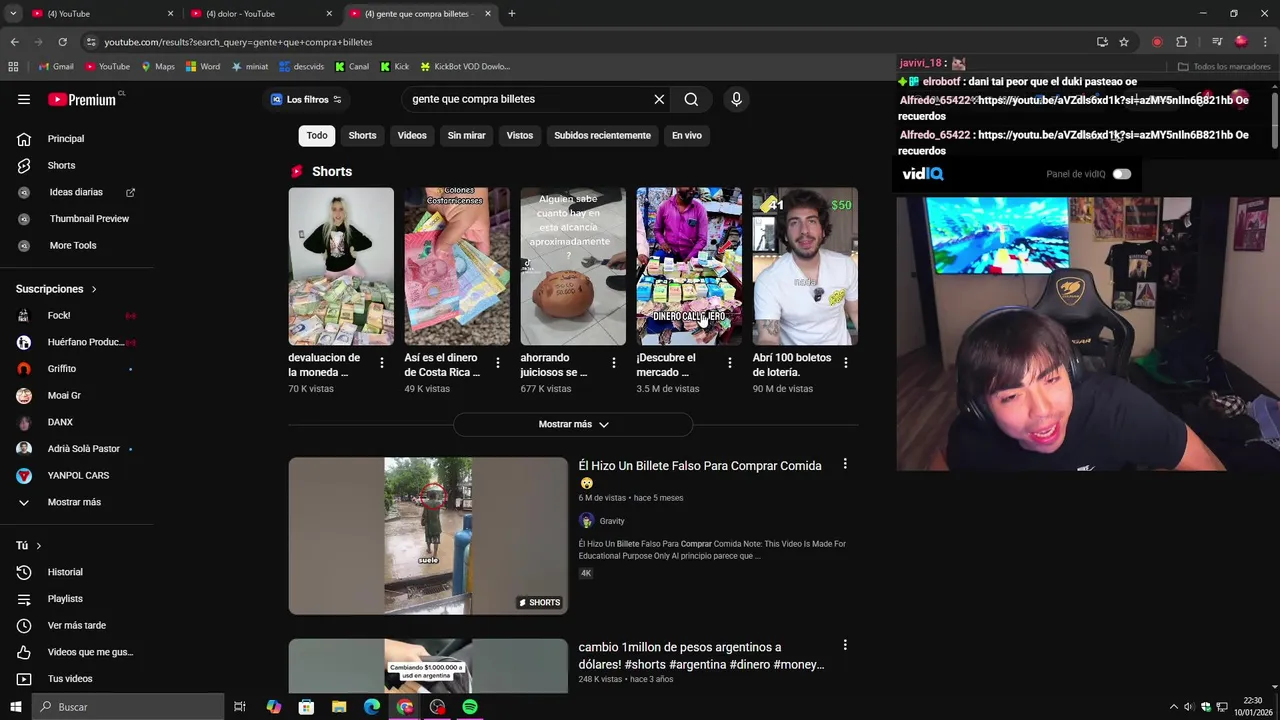Click the Windows taskbar search box
This screenshot has width=1280, height=720.
[x=128, y=707]
